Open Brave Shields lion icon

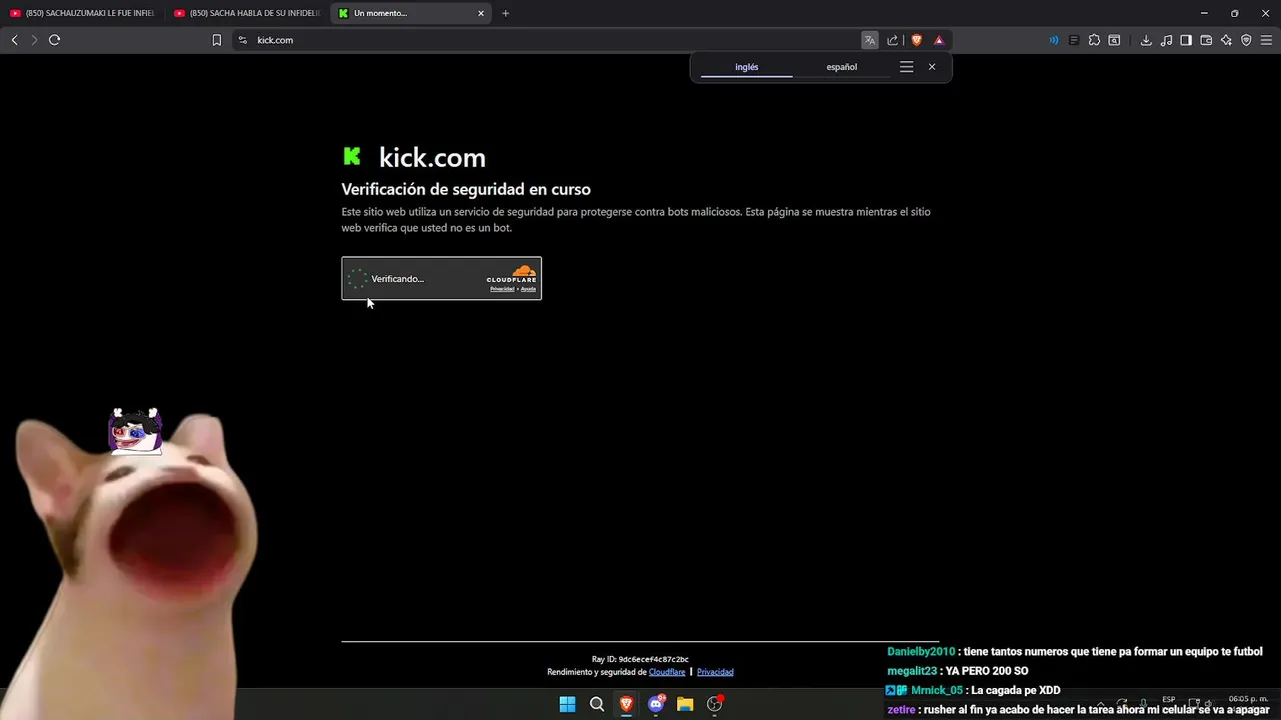point(916,40)
